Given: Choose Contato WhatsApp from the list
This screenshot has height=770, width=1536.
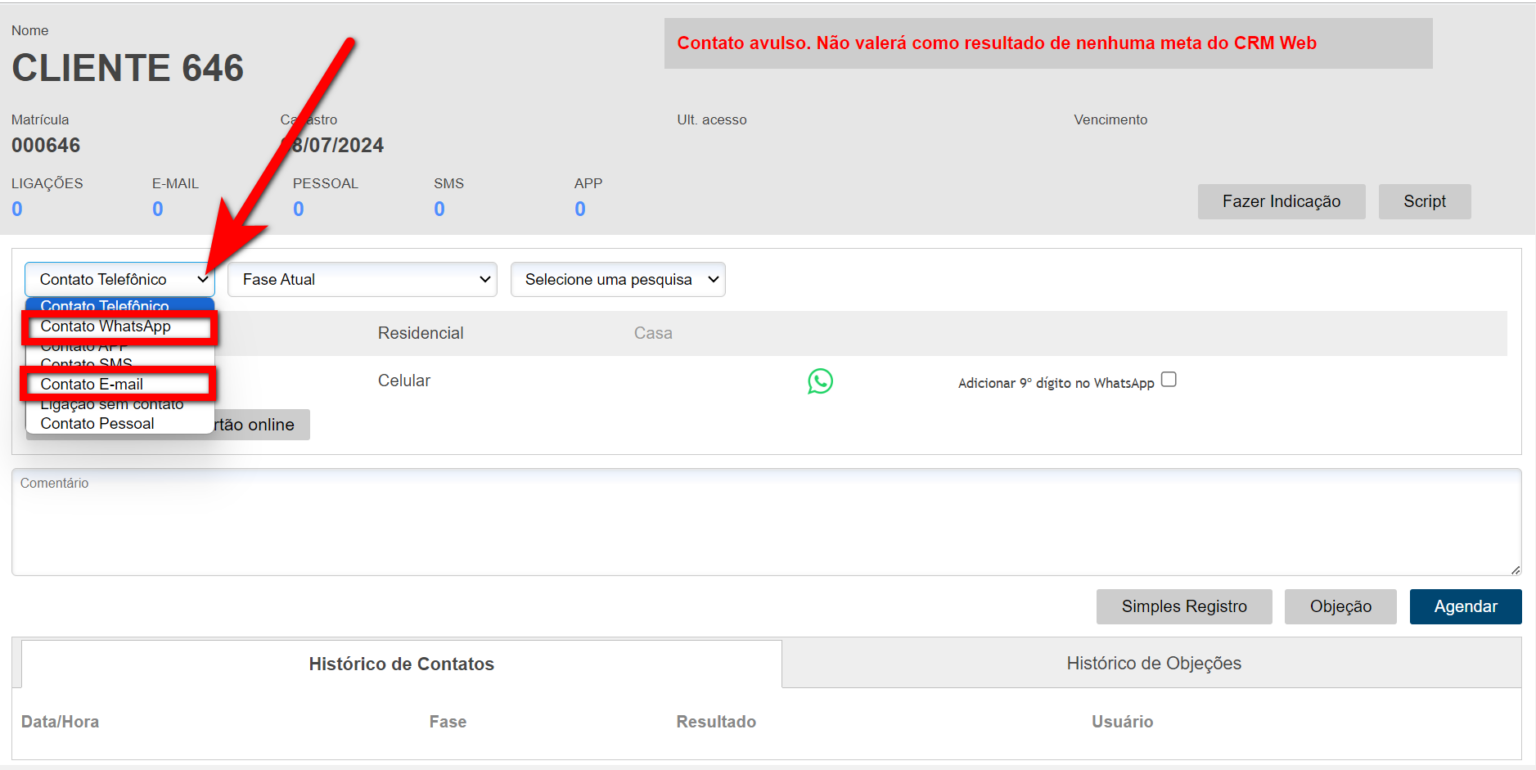Looking at the screenshot, I should click(x=106, y=327).
